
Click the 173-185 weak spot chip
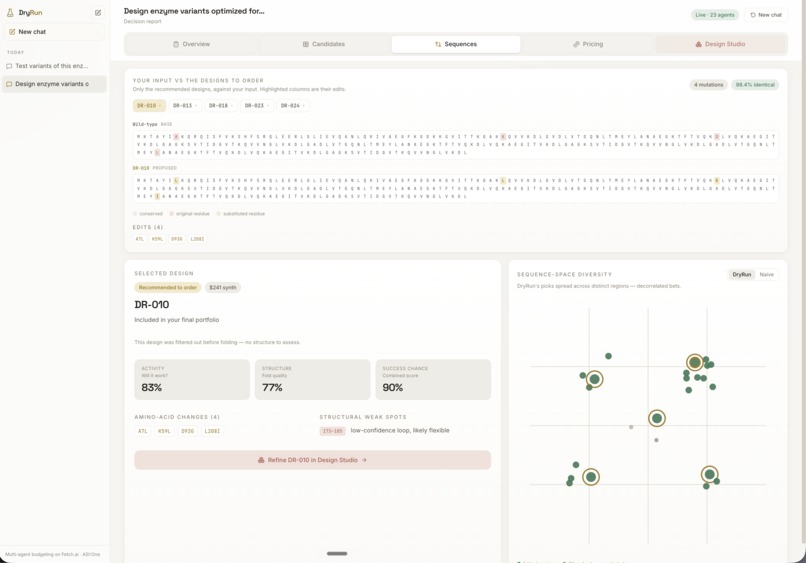(x=333, y=431)
